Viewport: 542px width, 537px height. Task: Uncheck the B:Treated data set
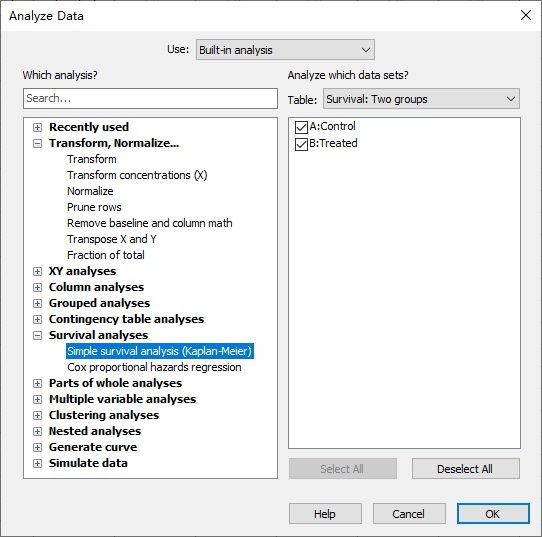301,144
